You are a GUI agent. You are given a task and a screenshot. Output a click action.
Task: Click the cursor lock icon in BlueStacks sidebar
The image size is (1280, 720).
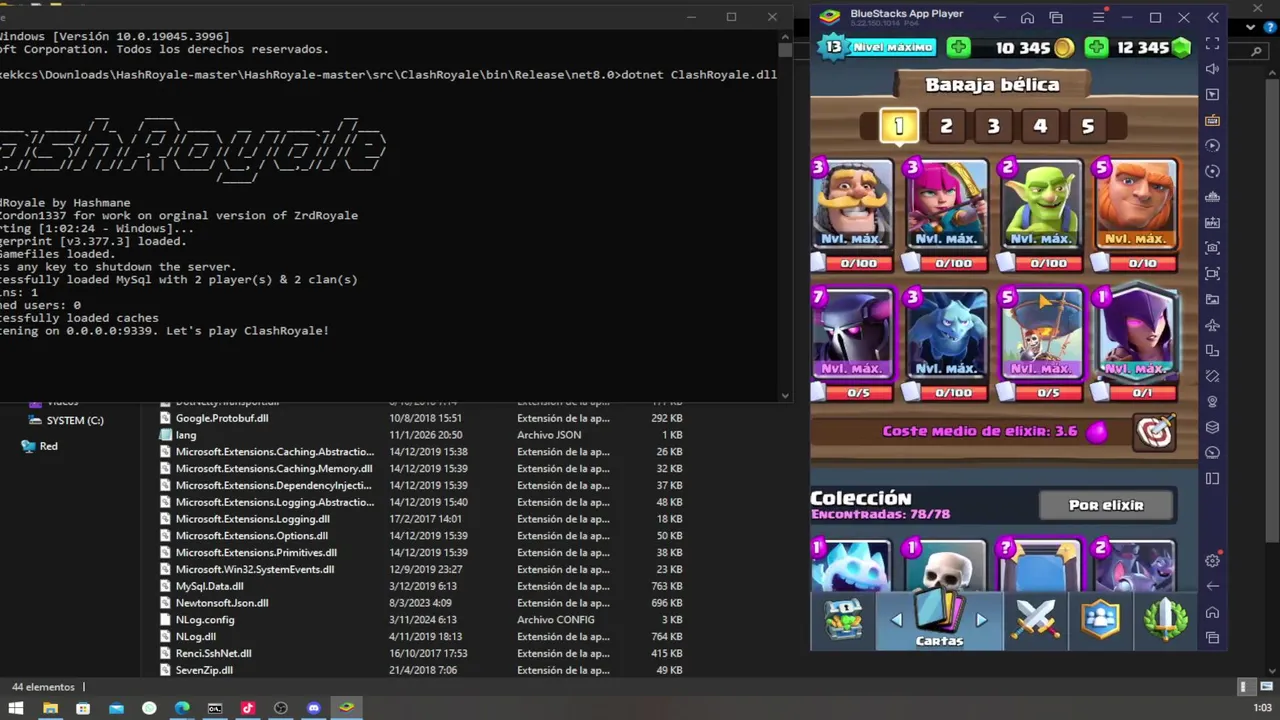pyautogui.click(x=1212, y=95)
